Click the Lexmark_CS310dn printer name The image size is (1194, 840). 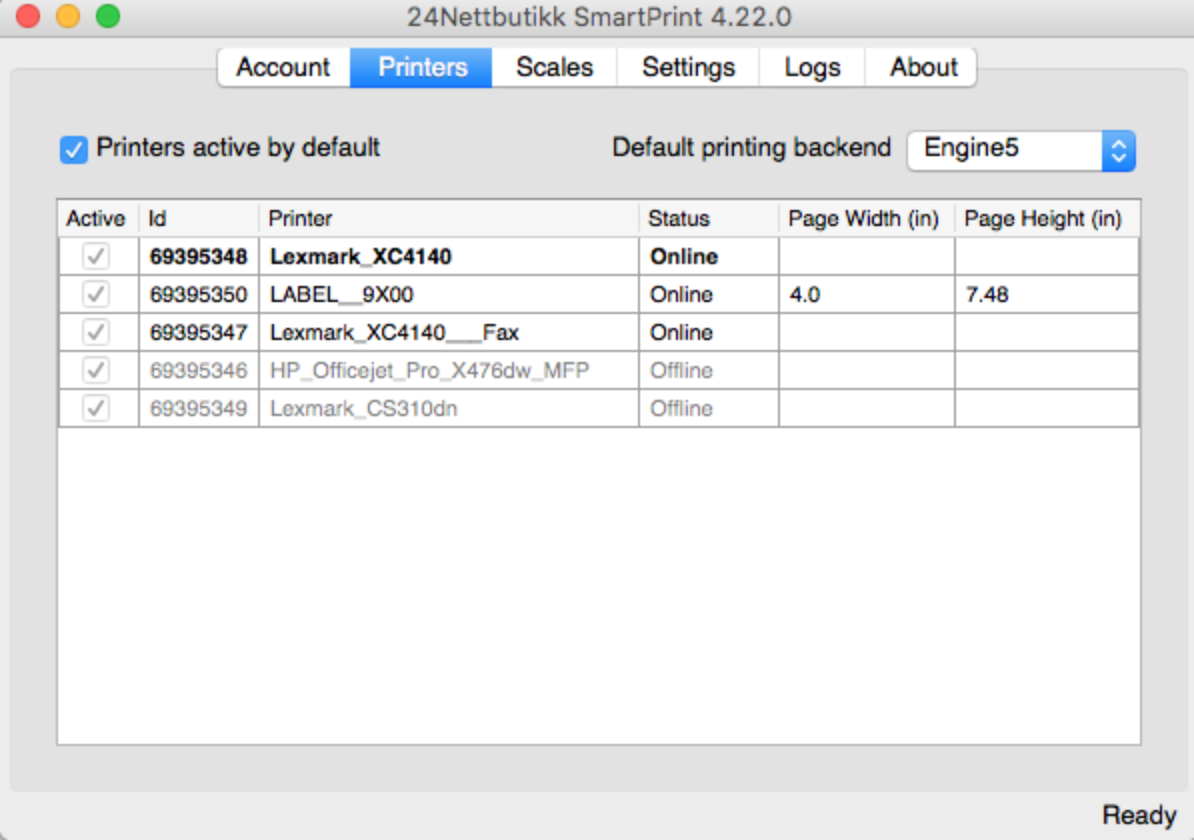tap(364, 409)
